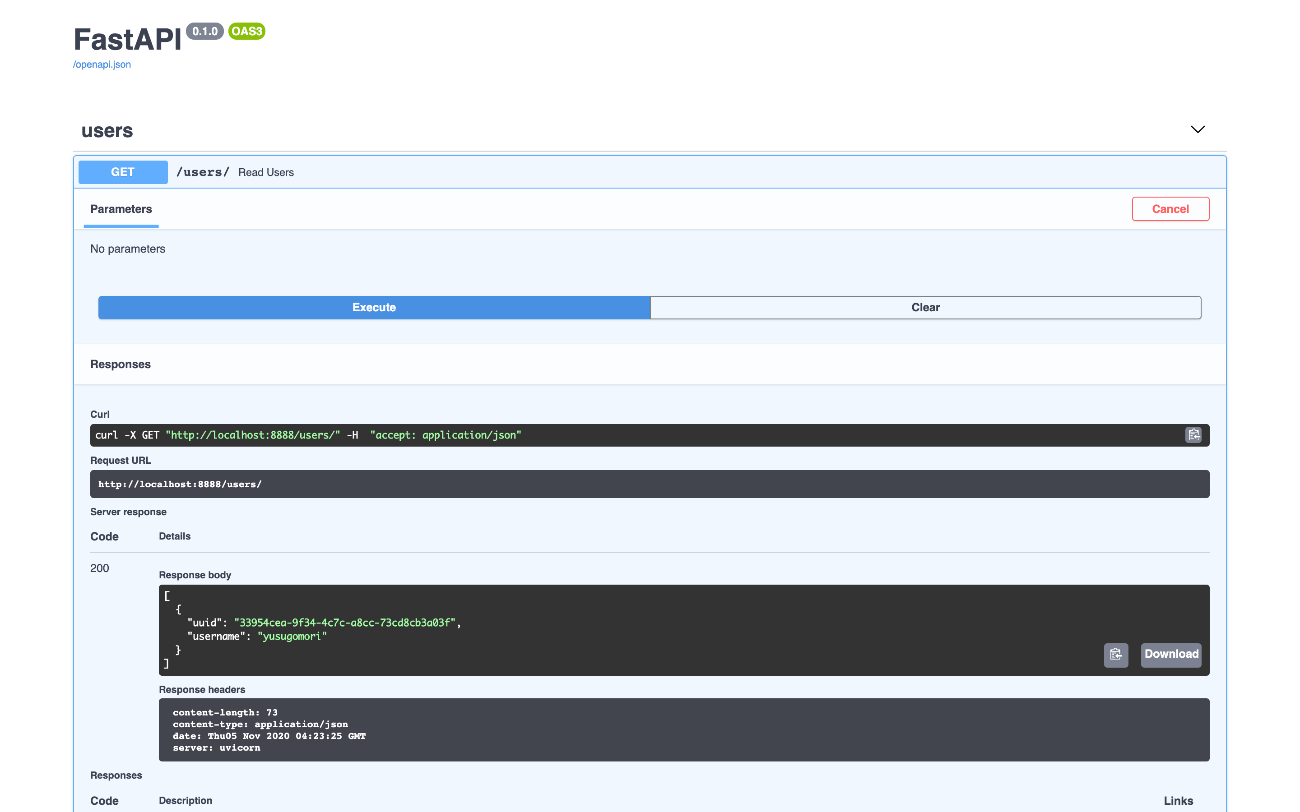
Task: Open the /openapi.json link
Action: pos(102,64)
